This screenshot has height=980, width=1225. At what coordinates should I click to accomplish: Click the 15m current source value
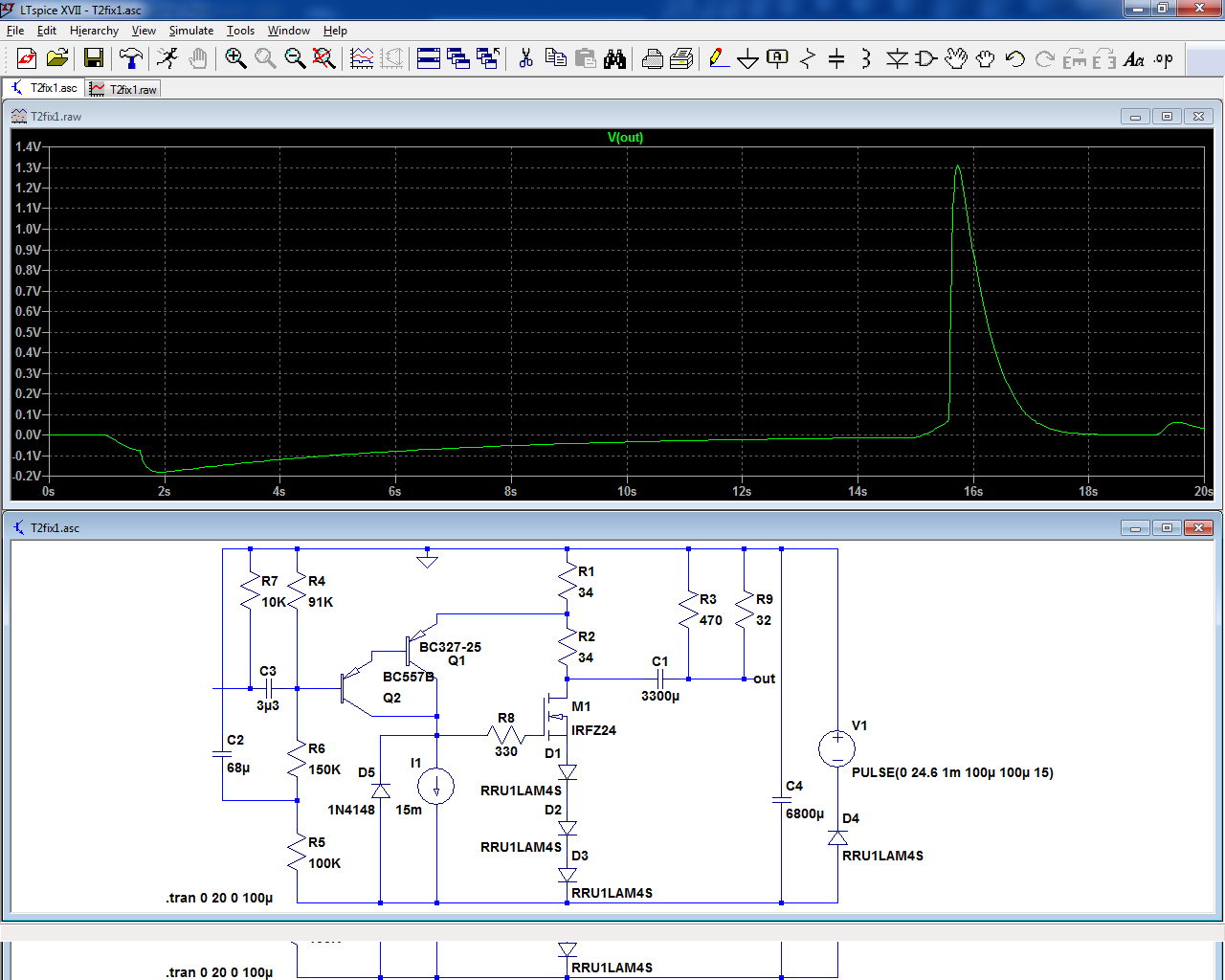tap(409, 810)
